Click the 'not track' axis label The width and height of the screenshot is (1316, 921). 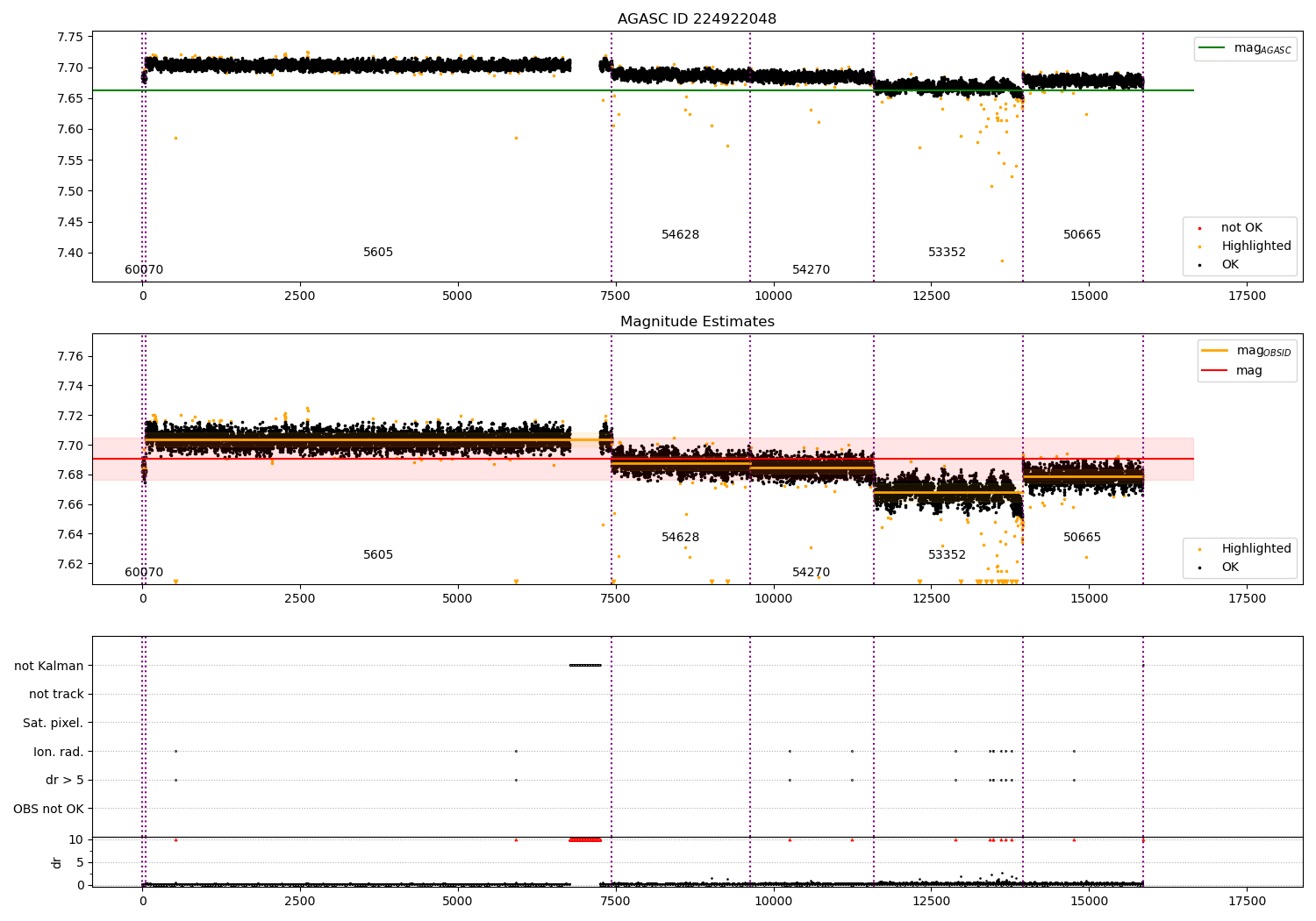pos(56,694)
